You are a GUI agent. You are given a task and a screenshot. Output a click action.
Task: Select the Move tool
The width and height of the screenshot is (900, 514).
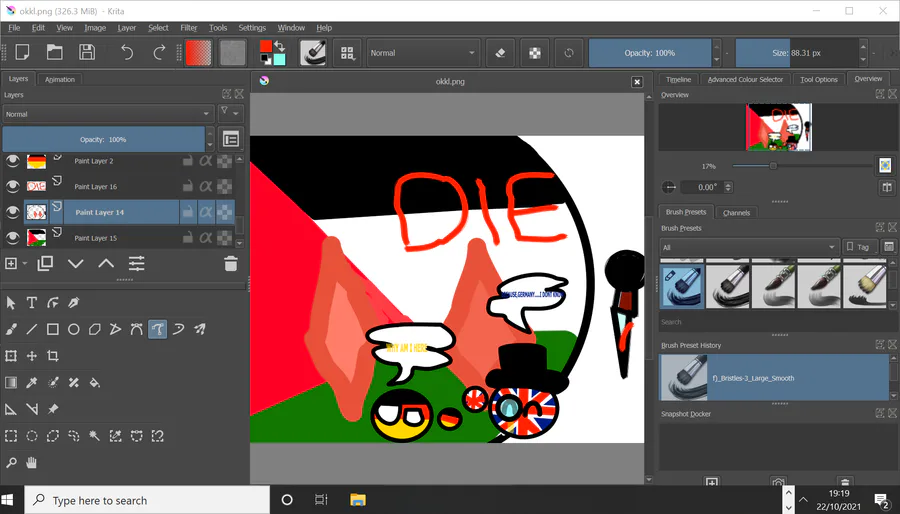coord(32,356)
